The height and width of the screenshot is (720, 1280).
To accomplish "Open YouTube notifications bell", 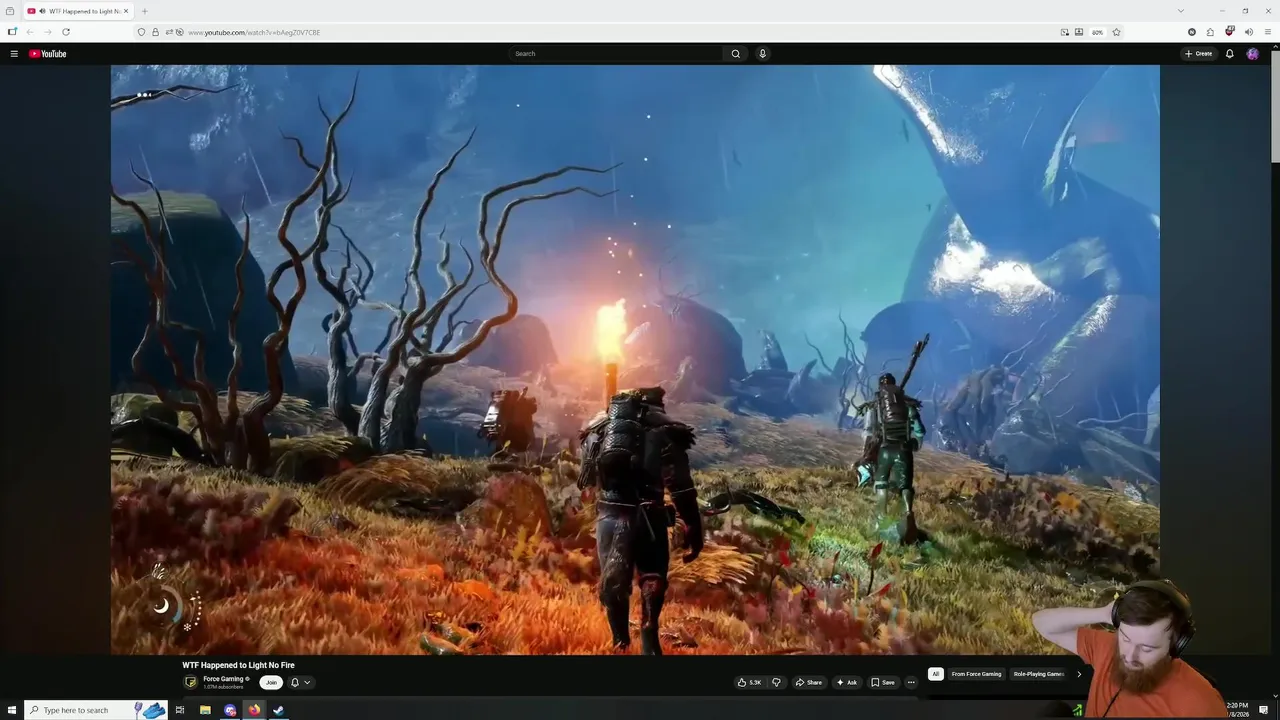I will pos(1230,54).
